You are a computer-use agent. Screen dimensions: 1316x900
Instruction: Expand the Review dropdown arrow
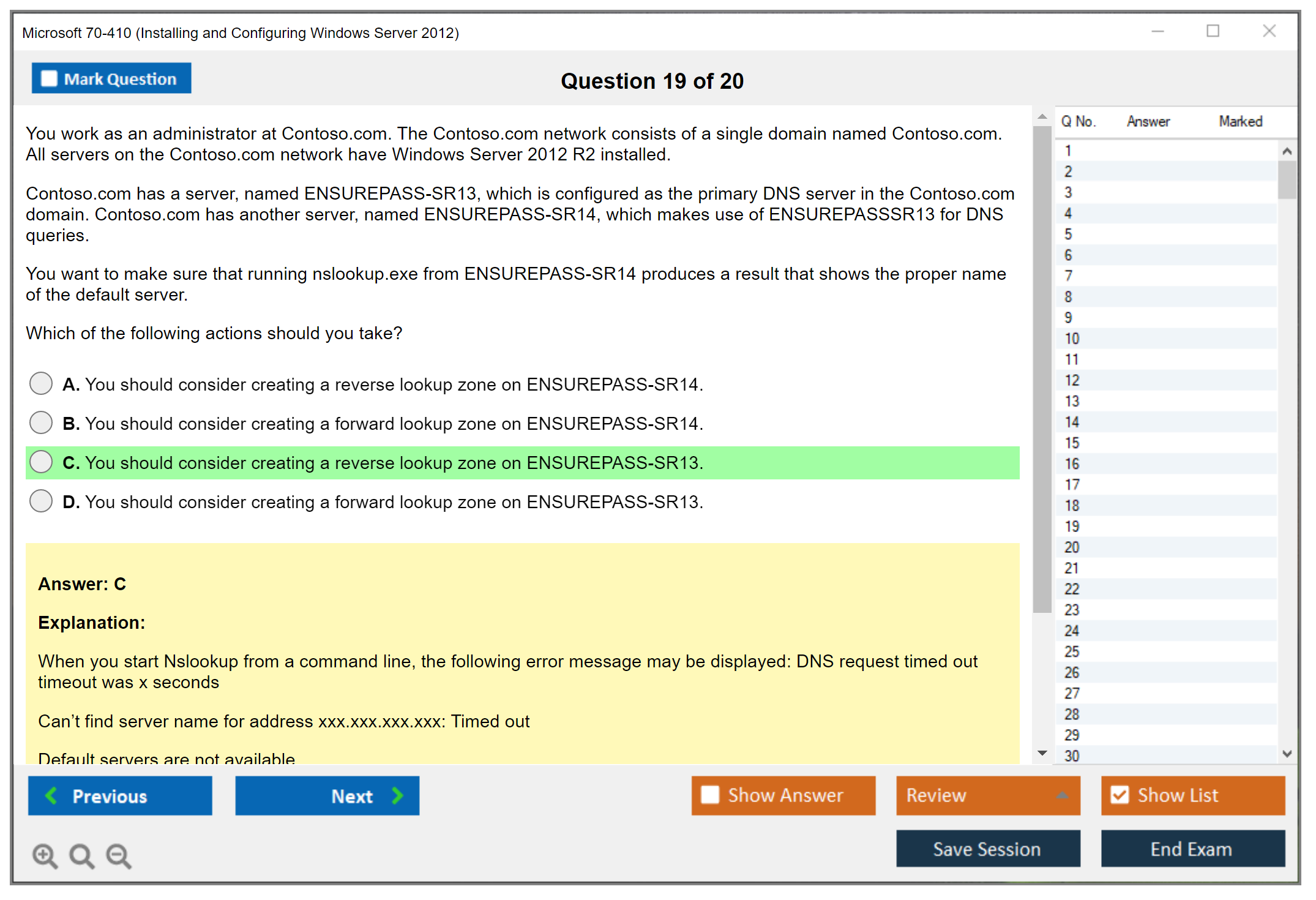[1062, 795]
